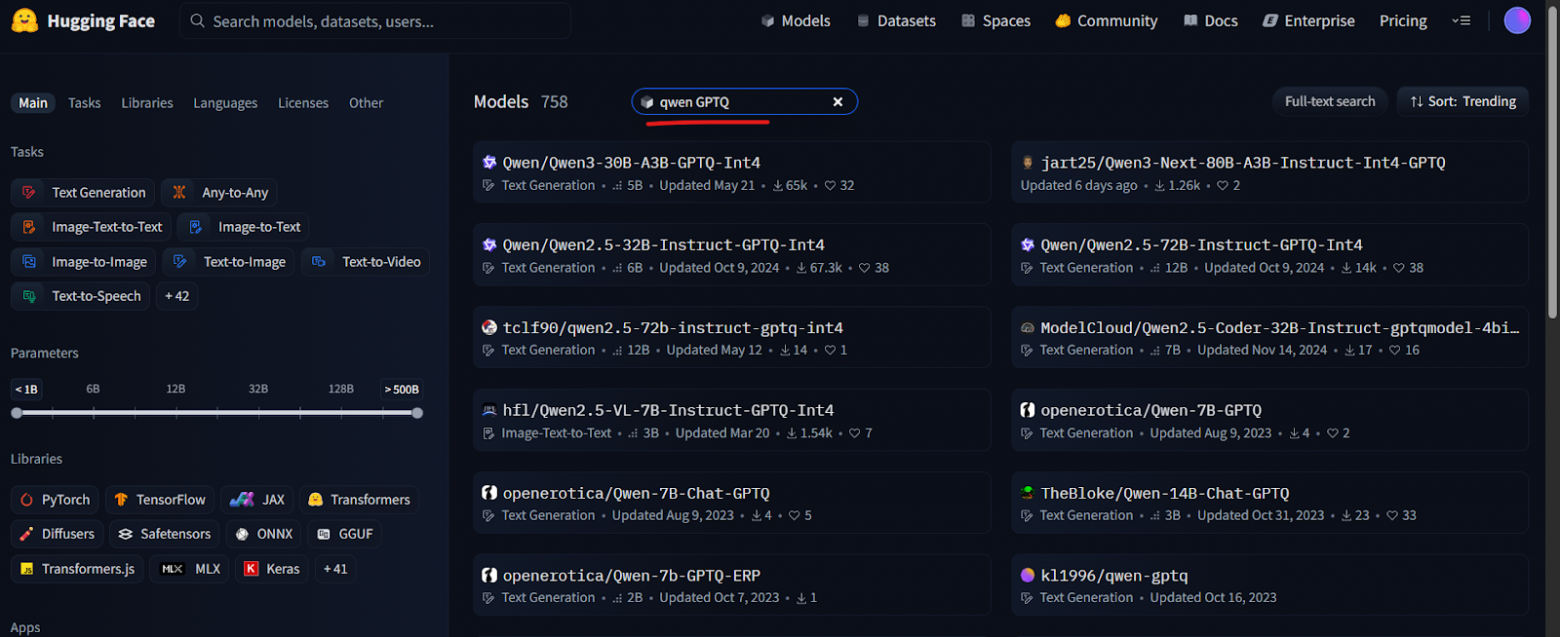The height and width of the screenshot is (637, 1560).
Task: Click the right handle of Parameters slider
Action: pos(417,413)
